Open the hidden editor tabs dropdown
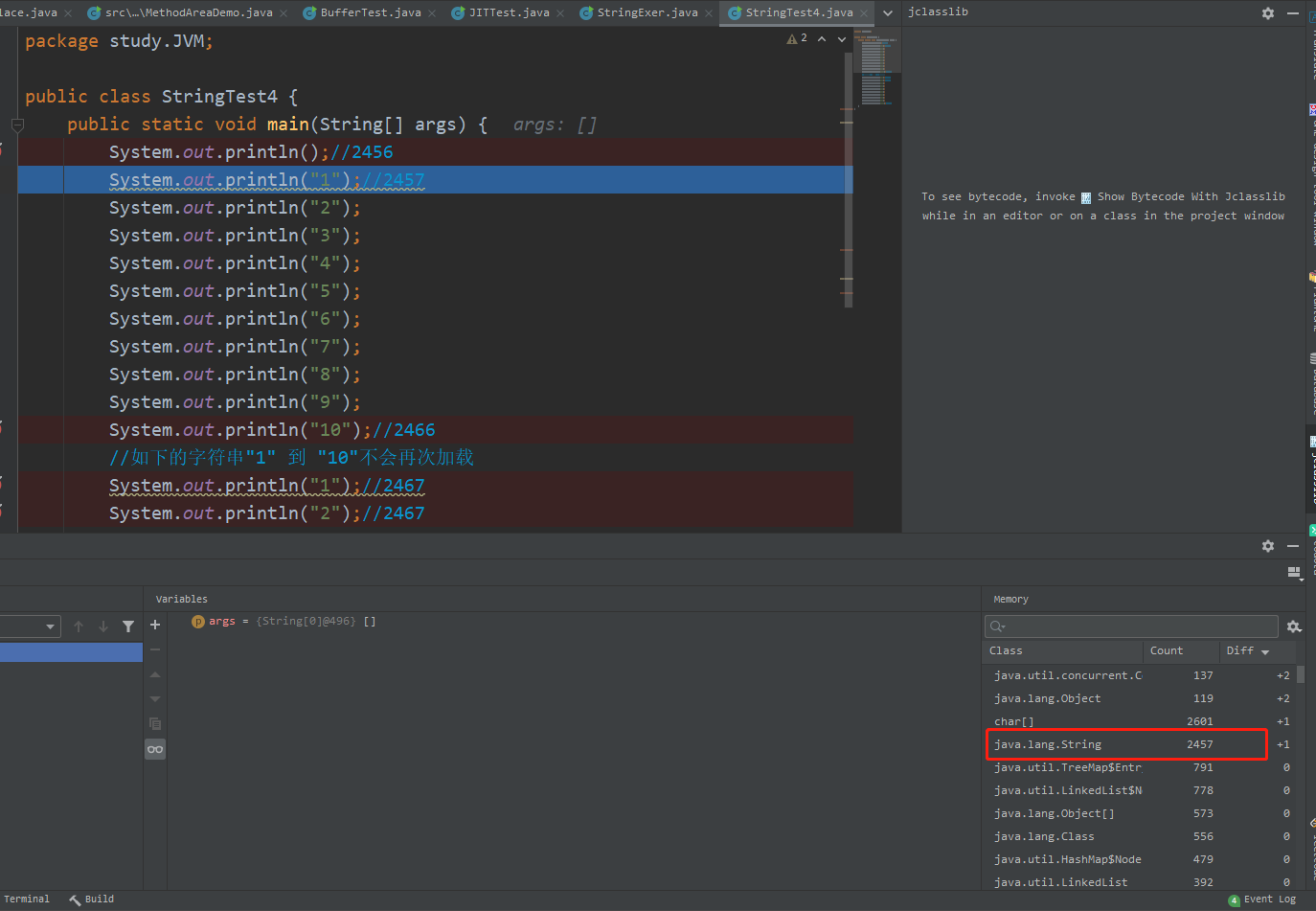Screen dimensions: 1316x911 [888, 13]
